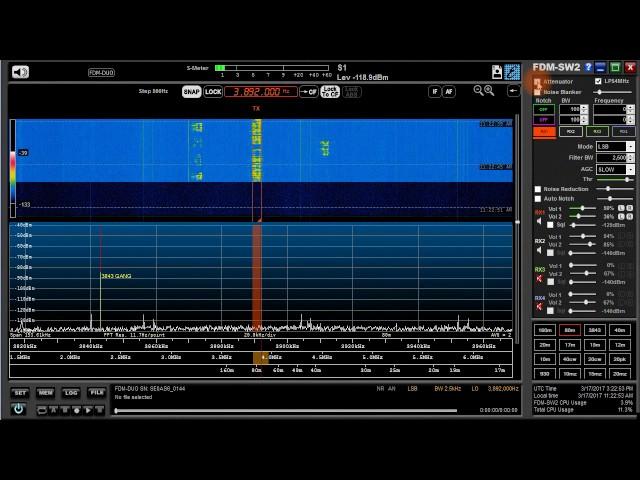Click the record button
This screenshot has height=480, width=640.
[76, 410]
